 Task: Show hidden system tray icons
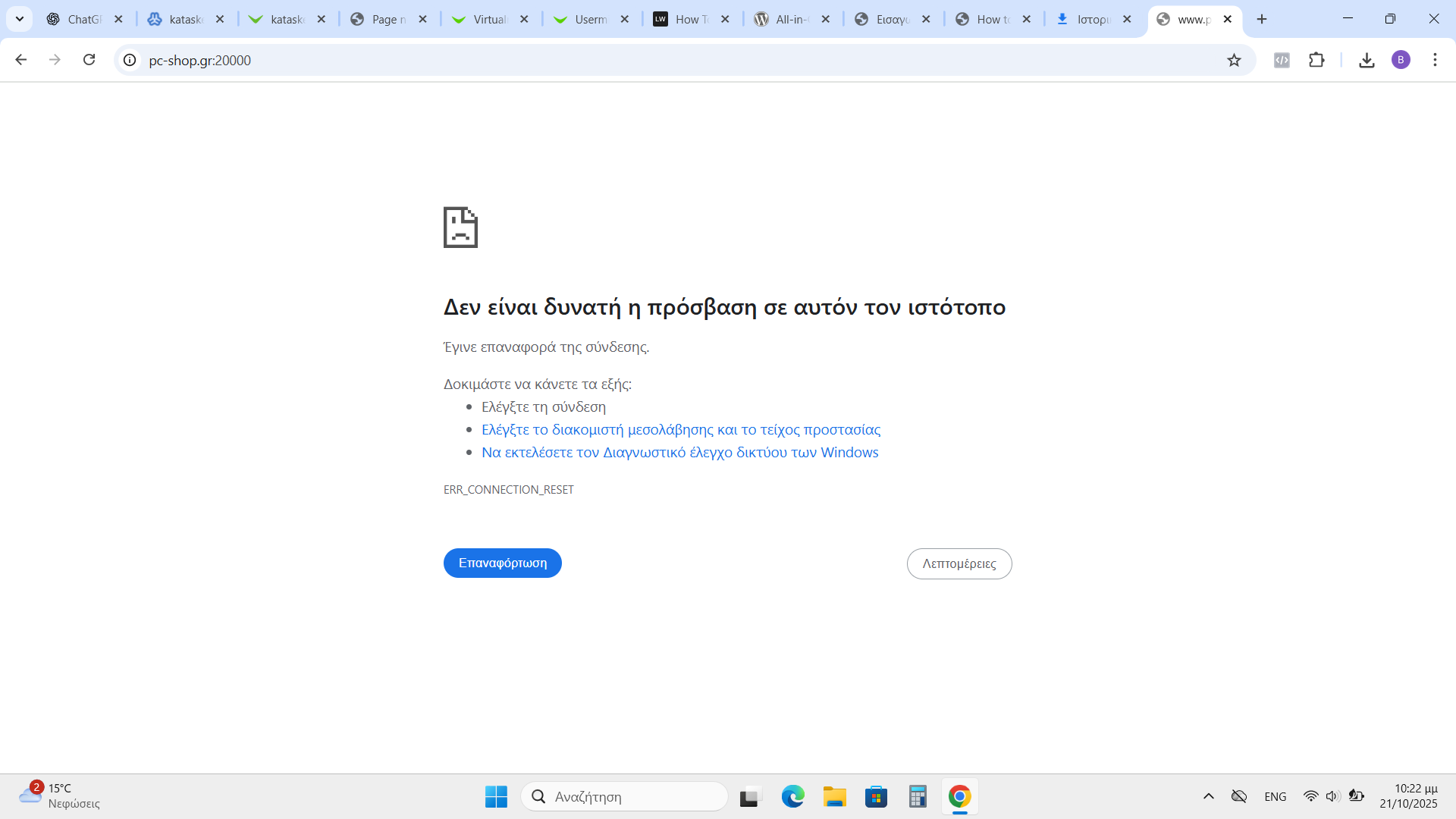tap(1209, 796)
